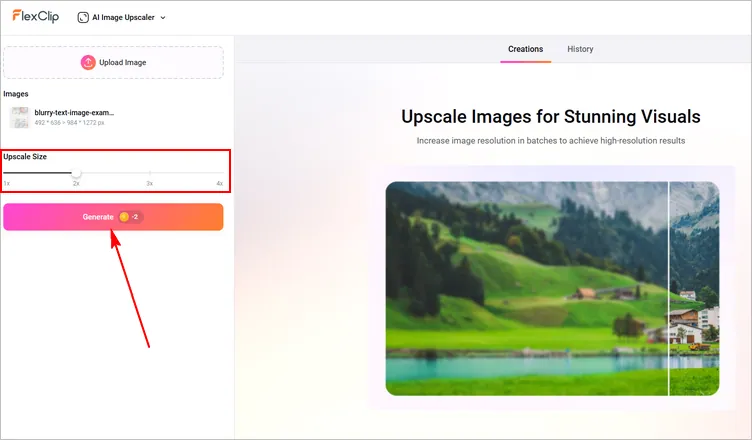The width and height of the screenshot is (752, 440).
Task: Select the blurry-text-image thumbnail
Action: click(x=20, y=118)
